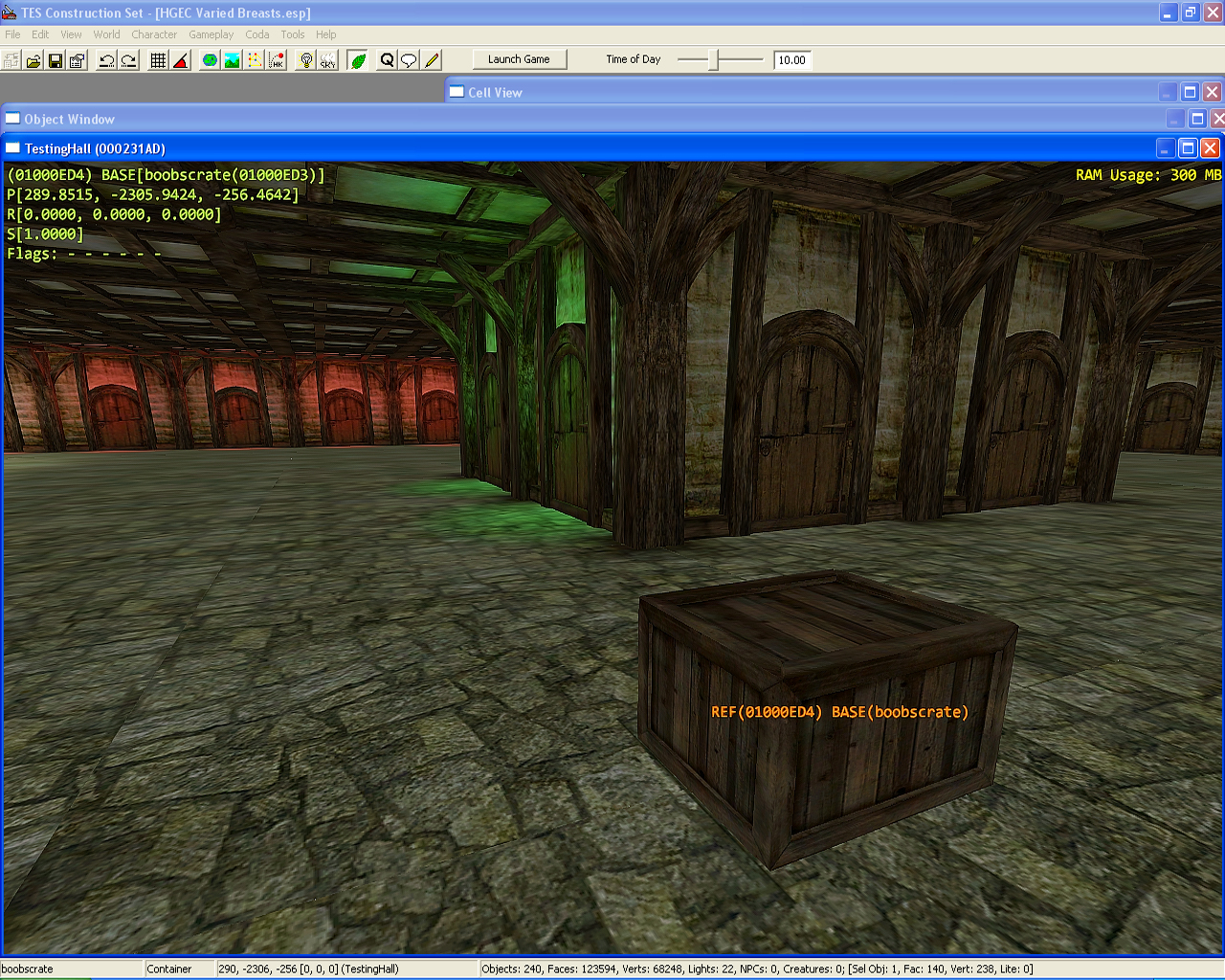
Task: Click the Open file folder icon
Action: (33, 60)
